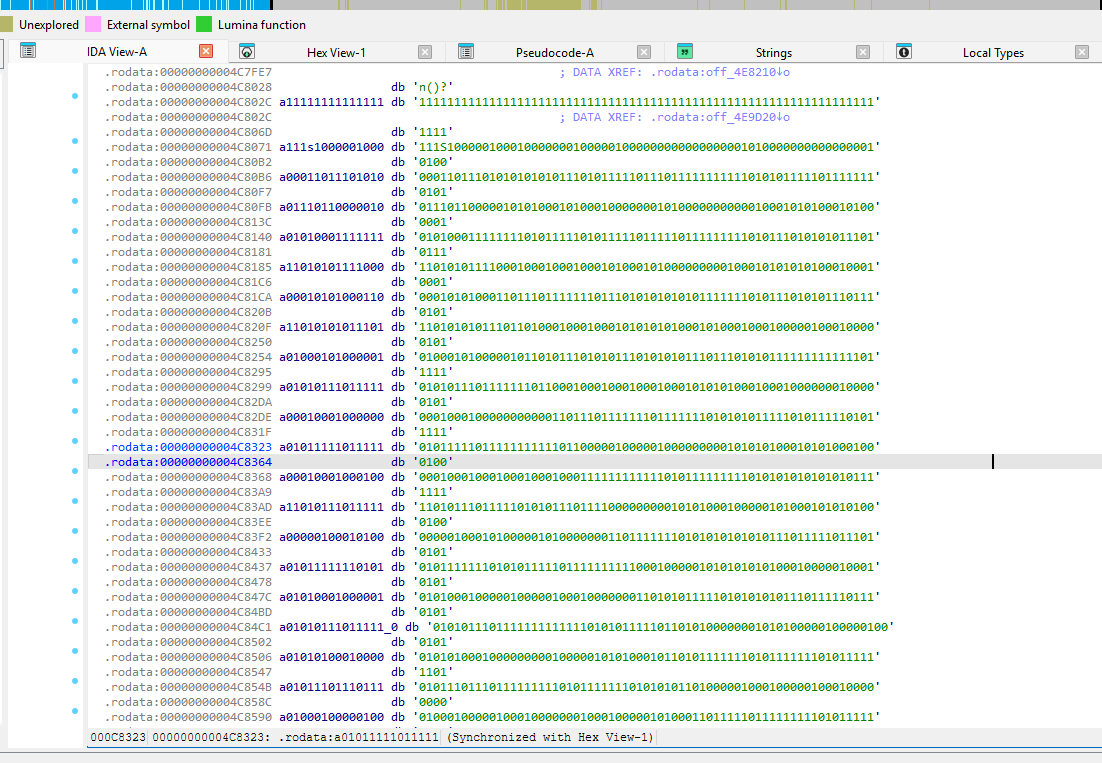Image resolution: width=1102 pixels, height=763 pixels.
Task: Select label a01010100010000
Action: click(332, 657)
